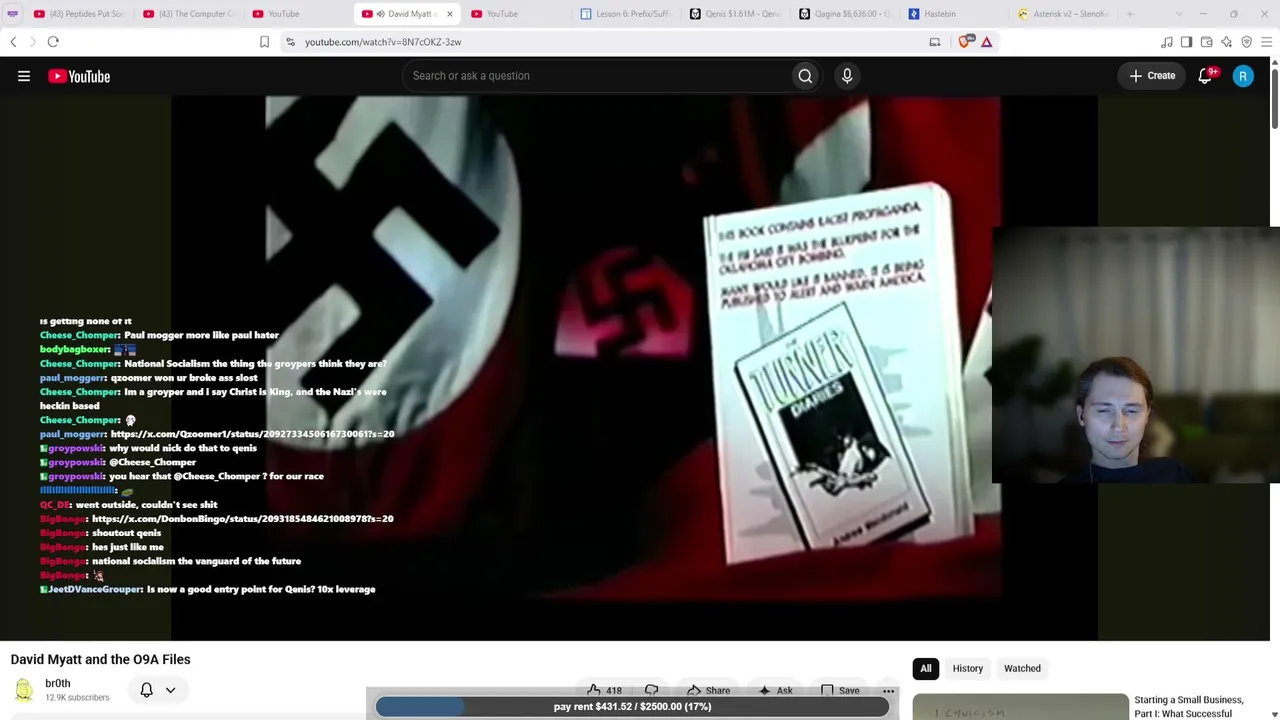Open the br0th channel avatar
The width and height of the screenshot is (1280, 720).
23,690
